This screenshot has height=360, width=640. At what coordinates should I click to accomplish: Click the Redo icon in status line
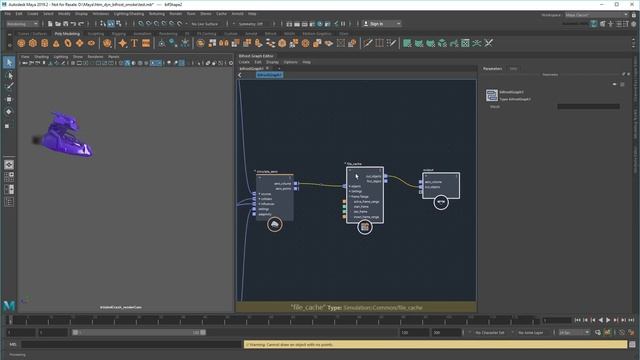(x=81, y=24)
